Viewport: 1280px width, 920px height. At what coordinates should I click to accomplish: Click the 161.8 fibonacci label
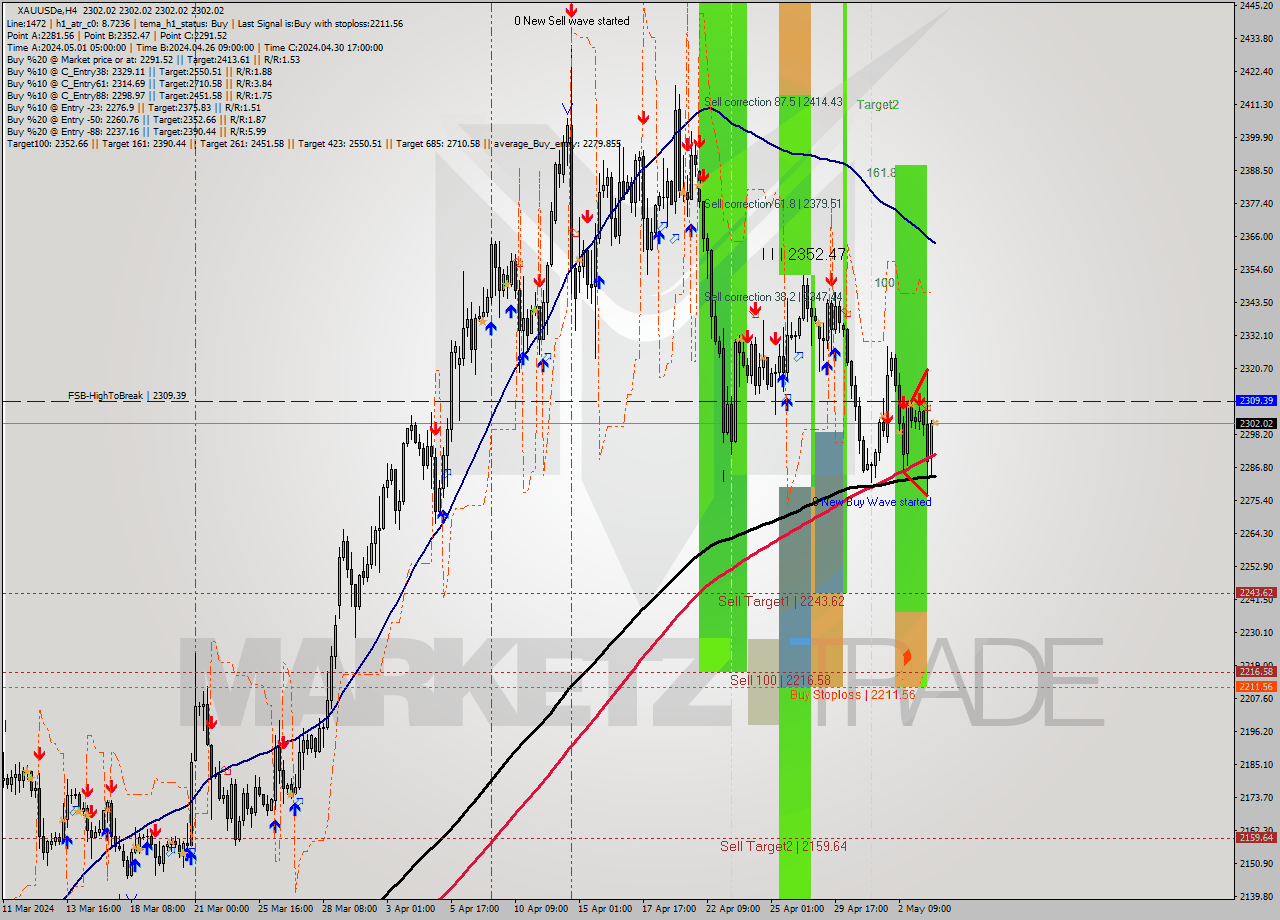[x=880, y=173]
